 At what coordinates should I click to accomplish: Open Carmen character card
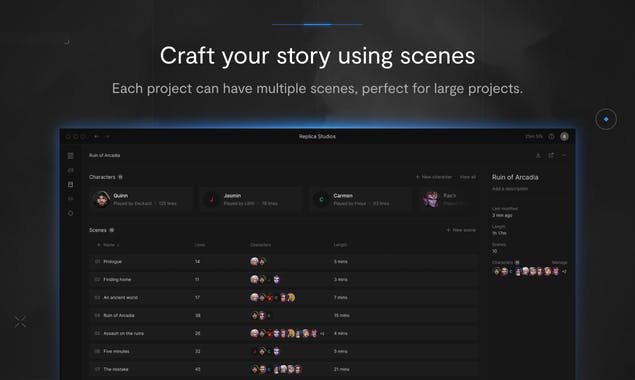360,199
